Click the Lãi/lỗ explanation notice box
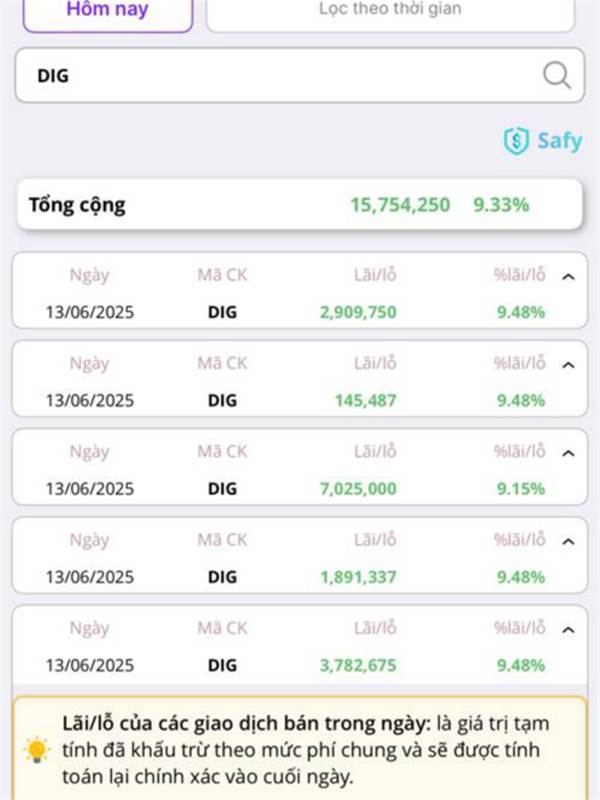The height and width of the screenshot is (800, 600). tap(299, 748)
